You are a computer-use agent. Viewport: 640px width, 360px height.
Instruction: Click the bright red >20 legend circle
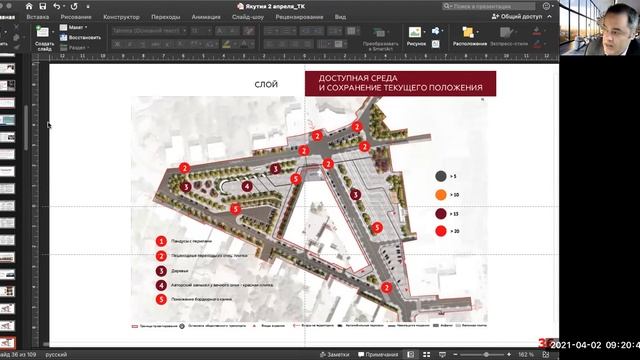(x=441, y=231)
